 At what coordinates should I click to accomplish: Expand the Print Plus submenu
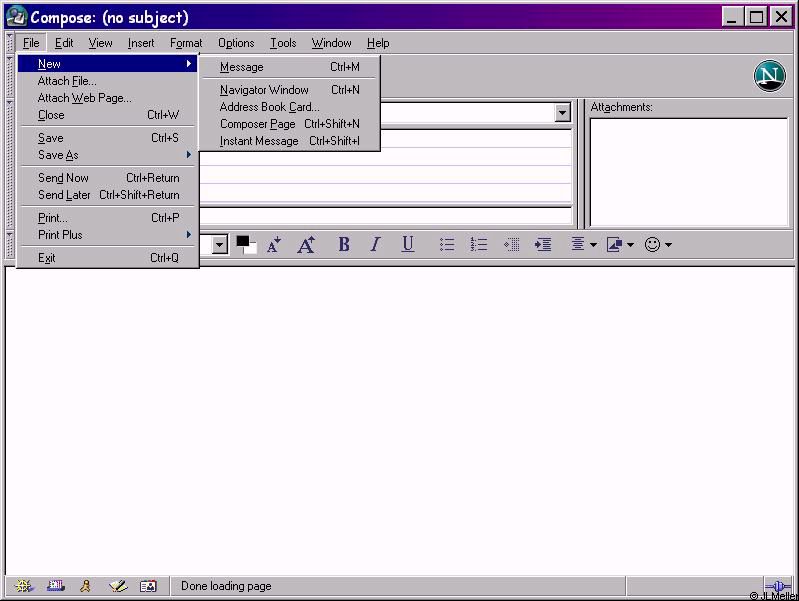(x=108, y=235)
